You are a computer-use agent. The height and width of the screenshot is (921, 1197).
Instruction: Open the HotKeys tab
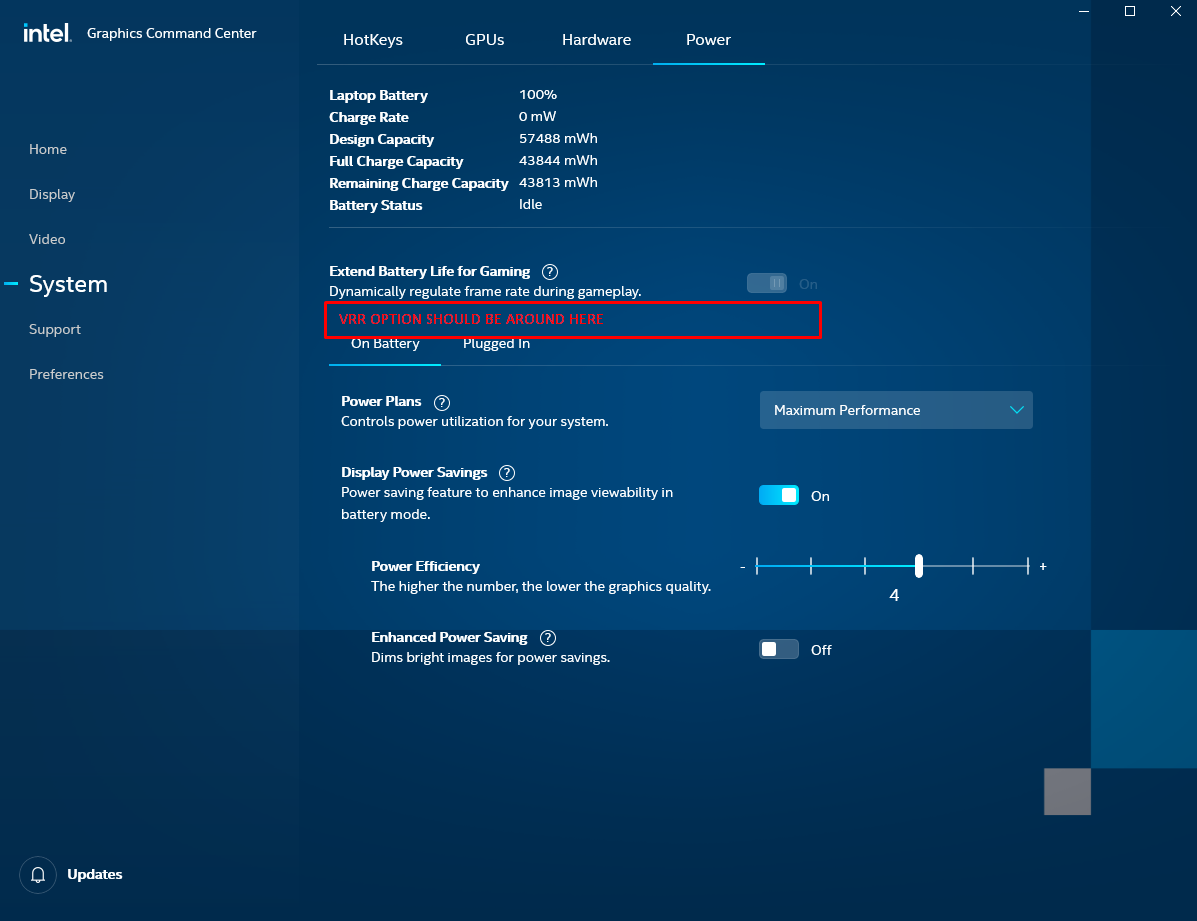372,40
